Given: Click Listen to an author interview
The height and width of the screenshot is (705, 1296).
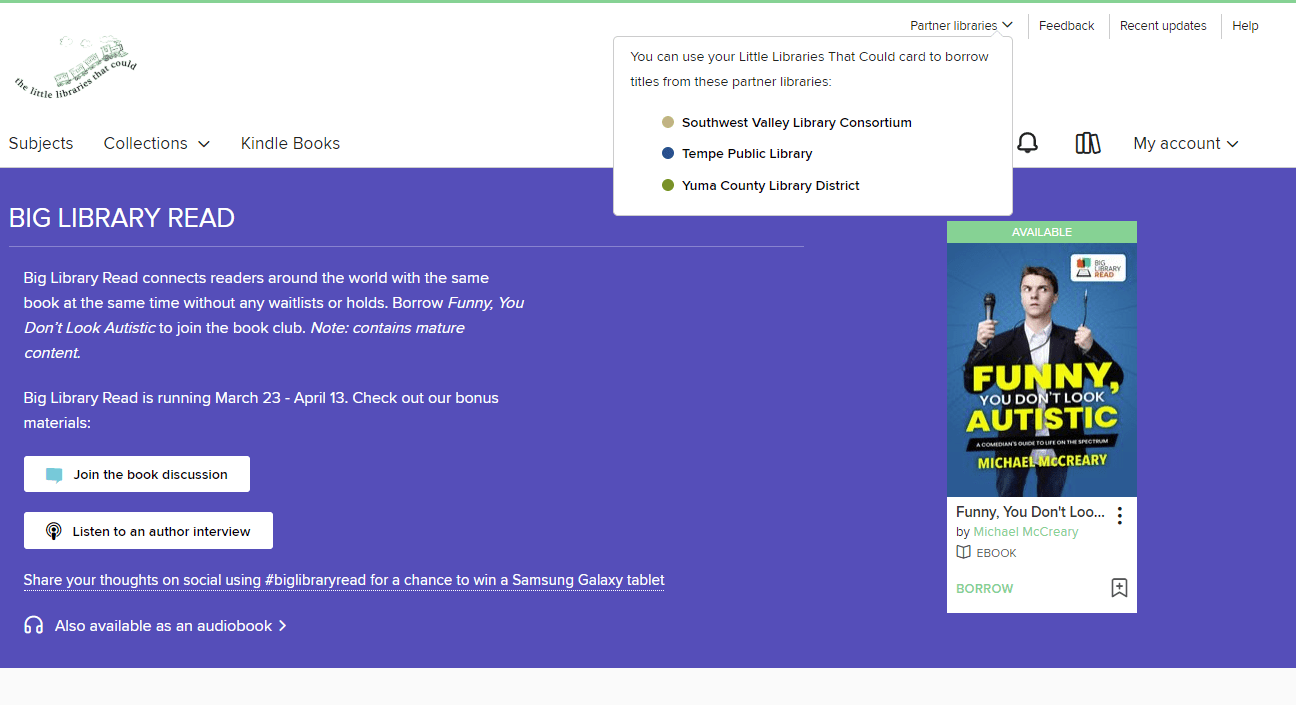Looking at the screenshot, I should click(x=148, y=531).
